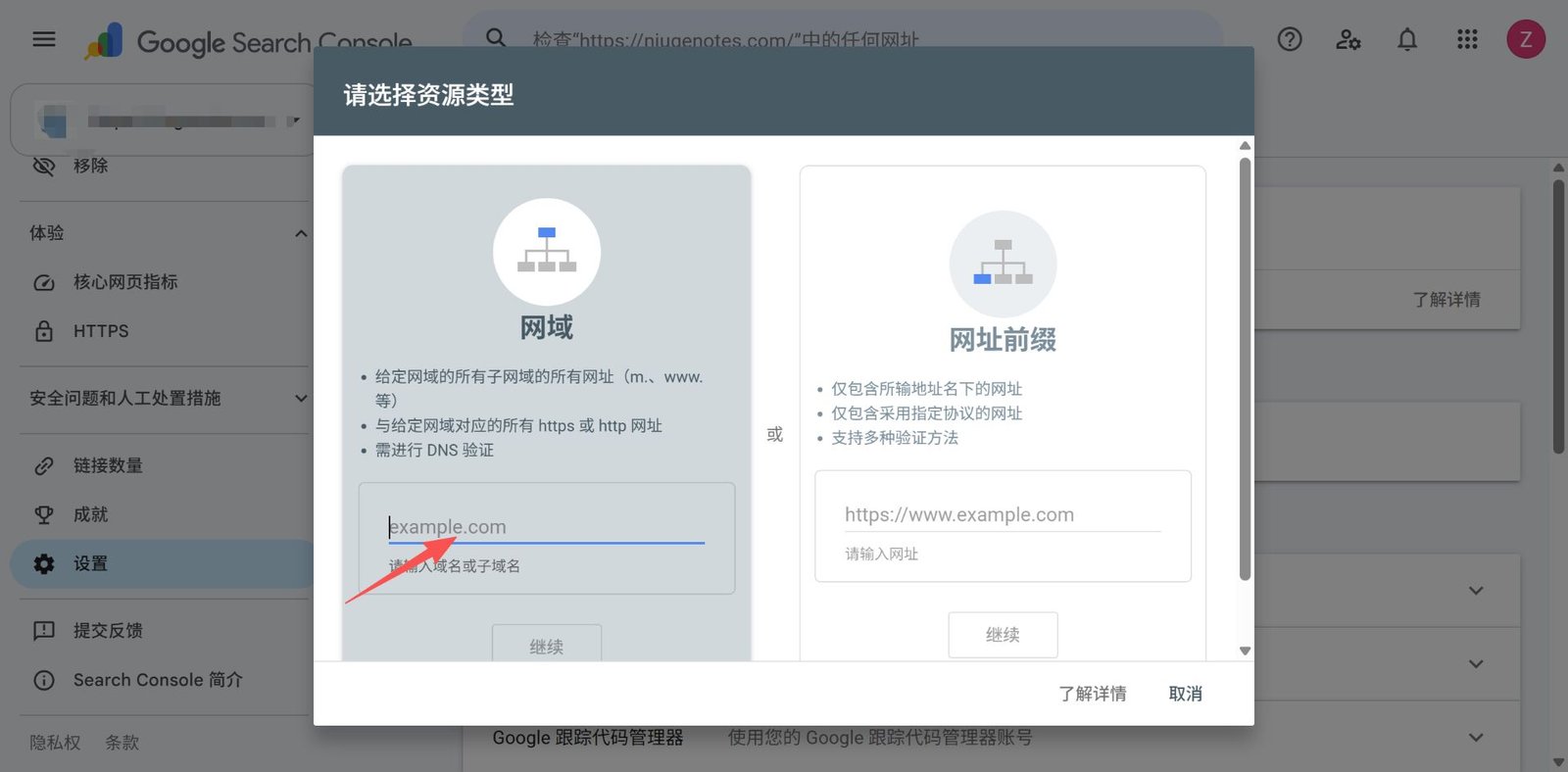Image resolution: width=1568 pixels, height=772 pixels.
Task: Click the URL prefix input field
Action: click(x=1003, y=515)
